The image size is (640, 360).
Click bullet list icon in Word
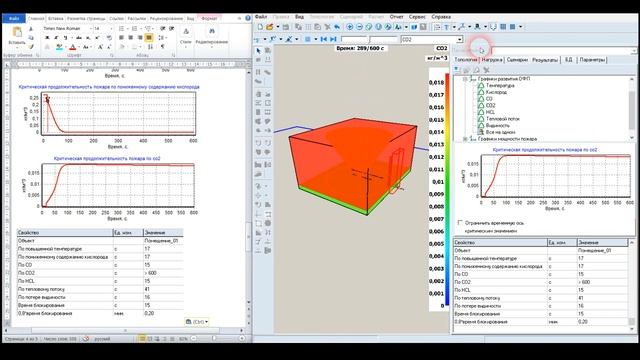click(122, 29)
